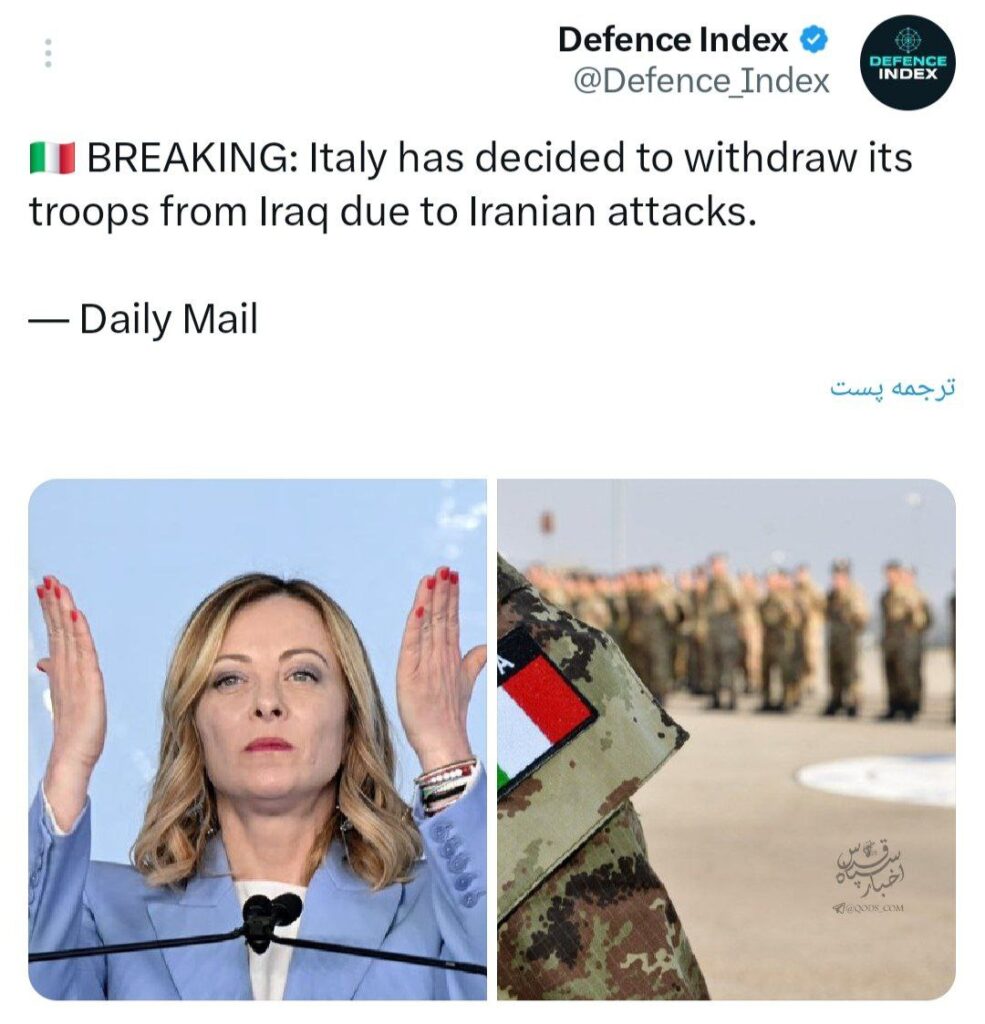The image size is (985, 1024).
Task: Open the Defence Index display name
Action: tap(673, 40)
